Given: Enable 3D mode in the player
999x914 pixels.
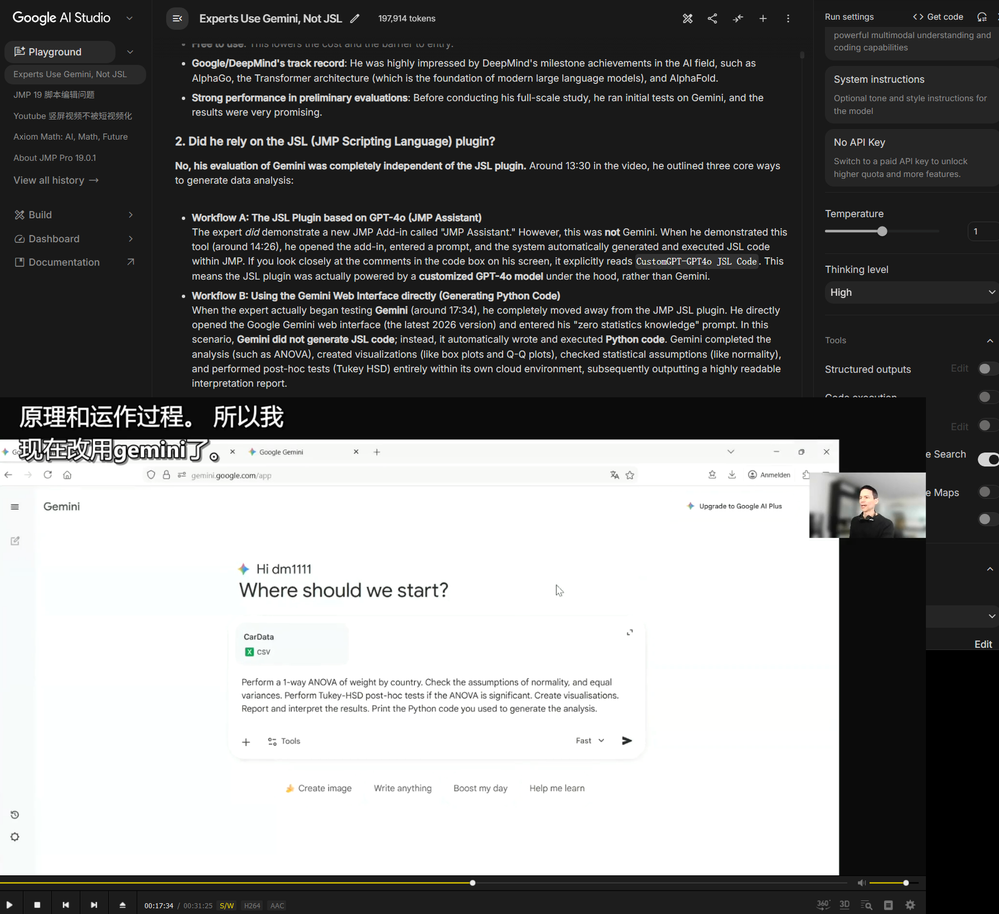Looking at the screenshot, I should click(x=845, y=904).
